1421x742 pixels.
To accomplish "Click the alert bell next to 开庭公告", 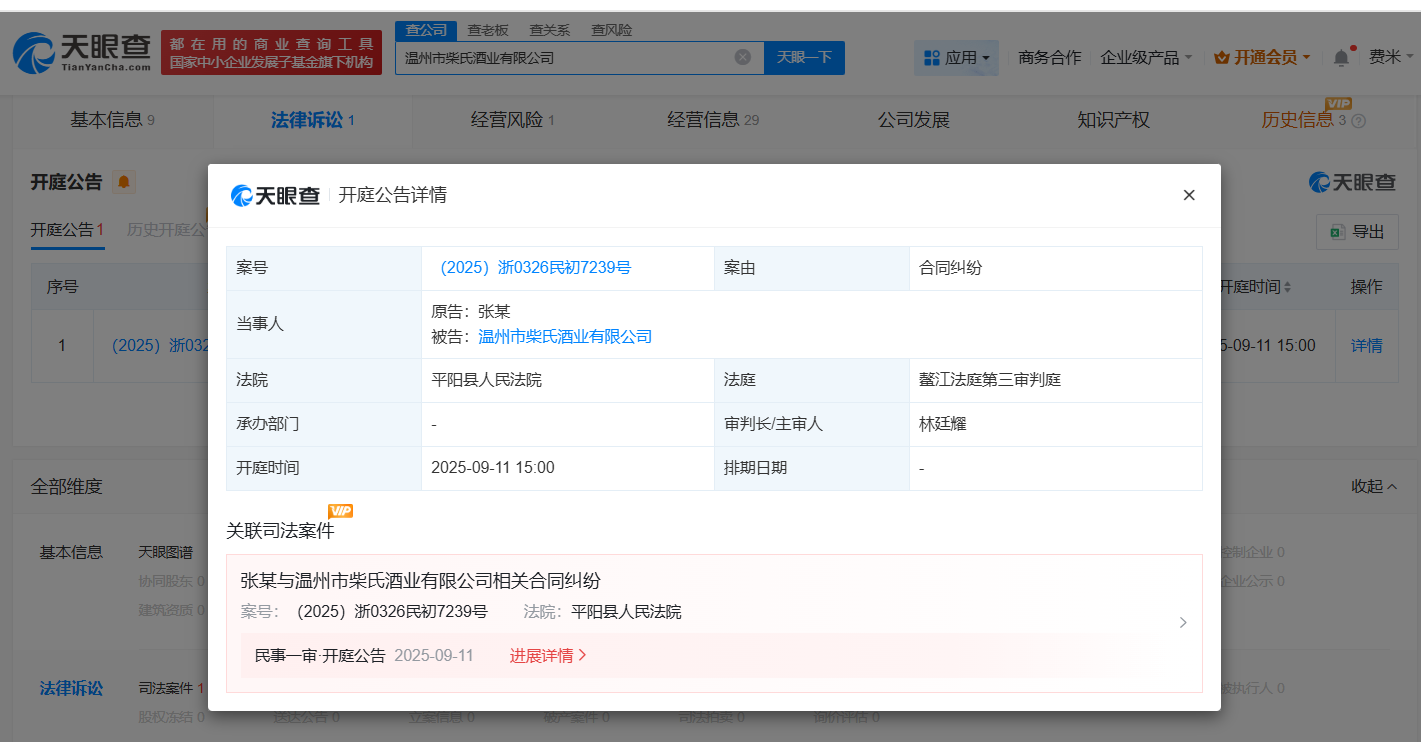I will click(x=125, y=180).
